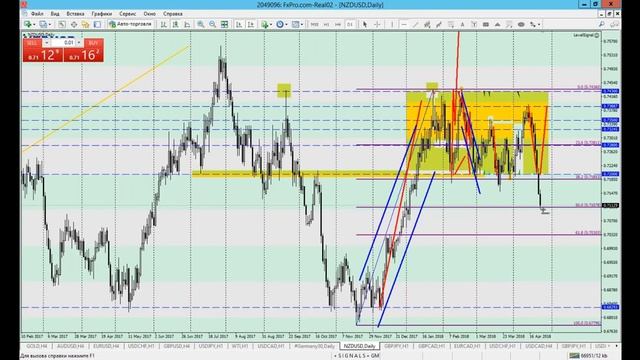Select the cursor arrow tool

[x=365, y=24]
